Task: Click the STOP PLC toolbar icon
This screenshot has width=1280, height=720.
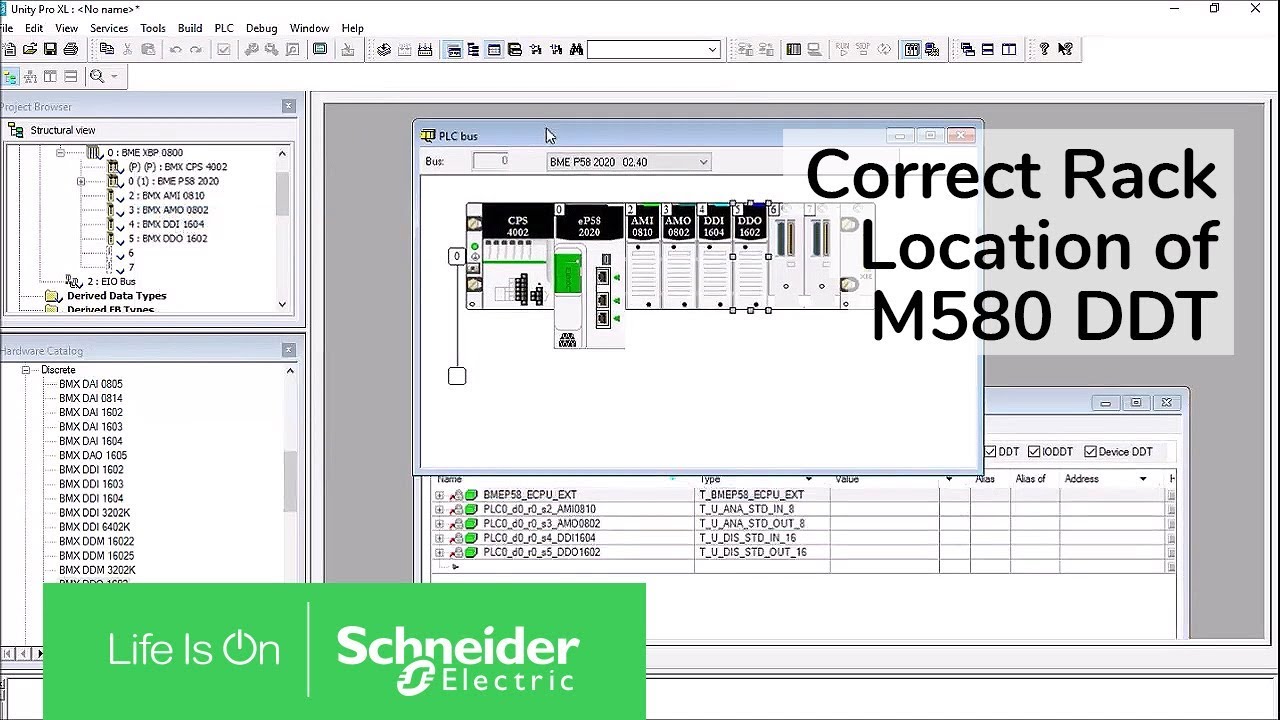Action: pyautogui.click(x=863, y=49)
